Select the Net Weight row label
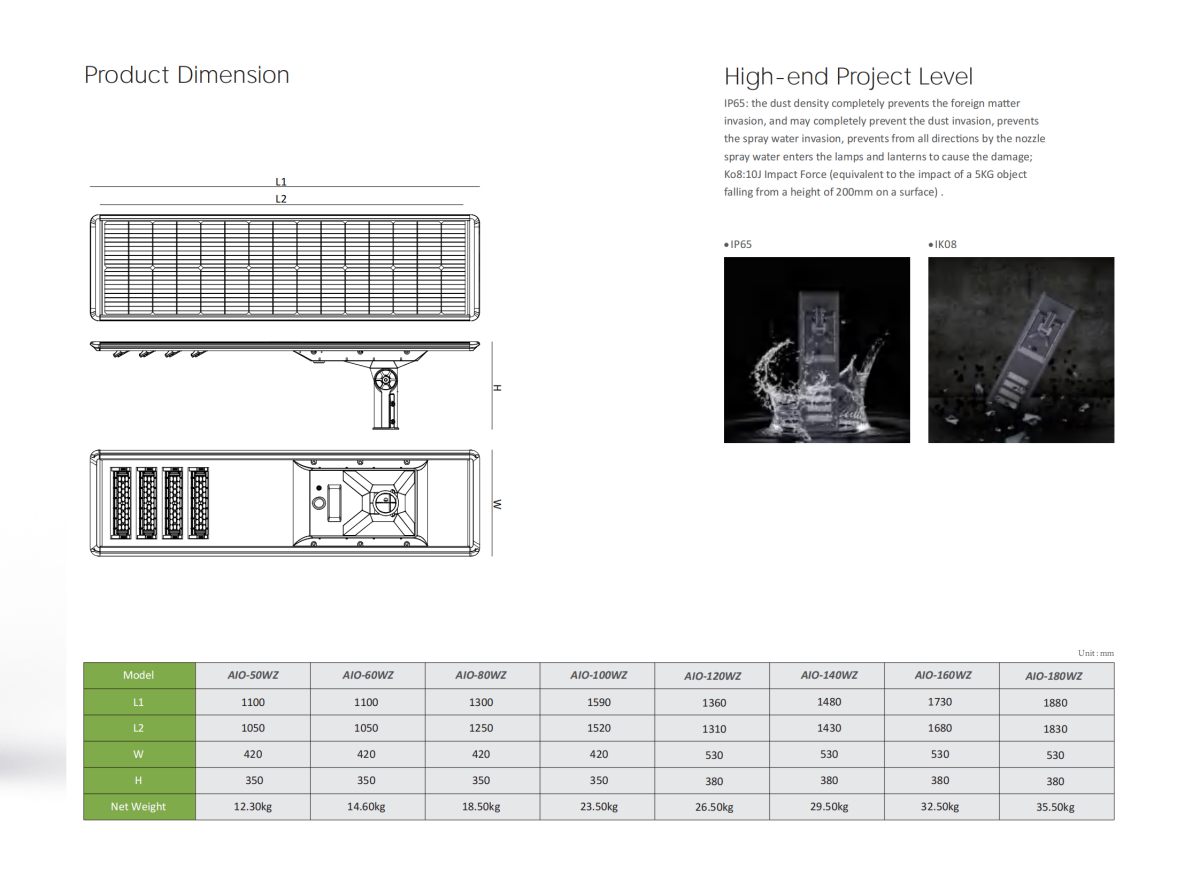This screenshot has width=1200, height=884. point(139,806)
